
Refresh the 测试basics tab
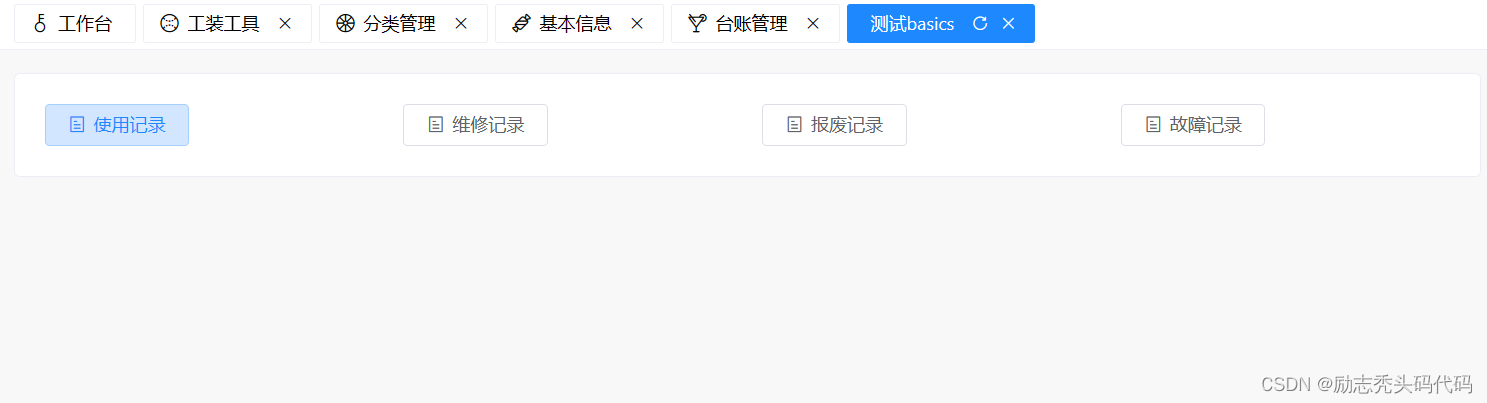click(980, 24)
